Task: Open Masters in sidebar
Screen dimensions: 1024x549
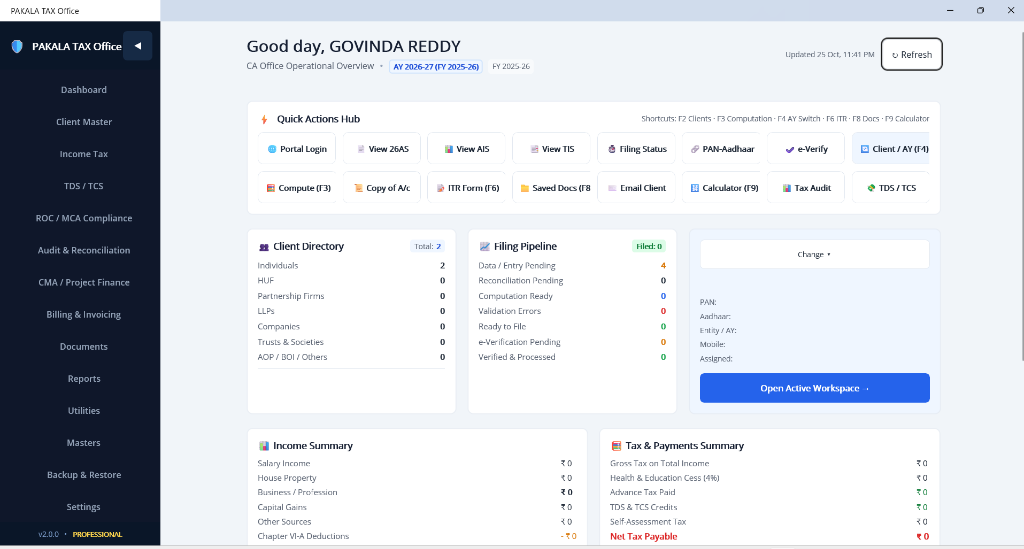Action: 84,443
